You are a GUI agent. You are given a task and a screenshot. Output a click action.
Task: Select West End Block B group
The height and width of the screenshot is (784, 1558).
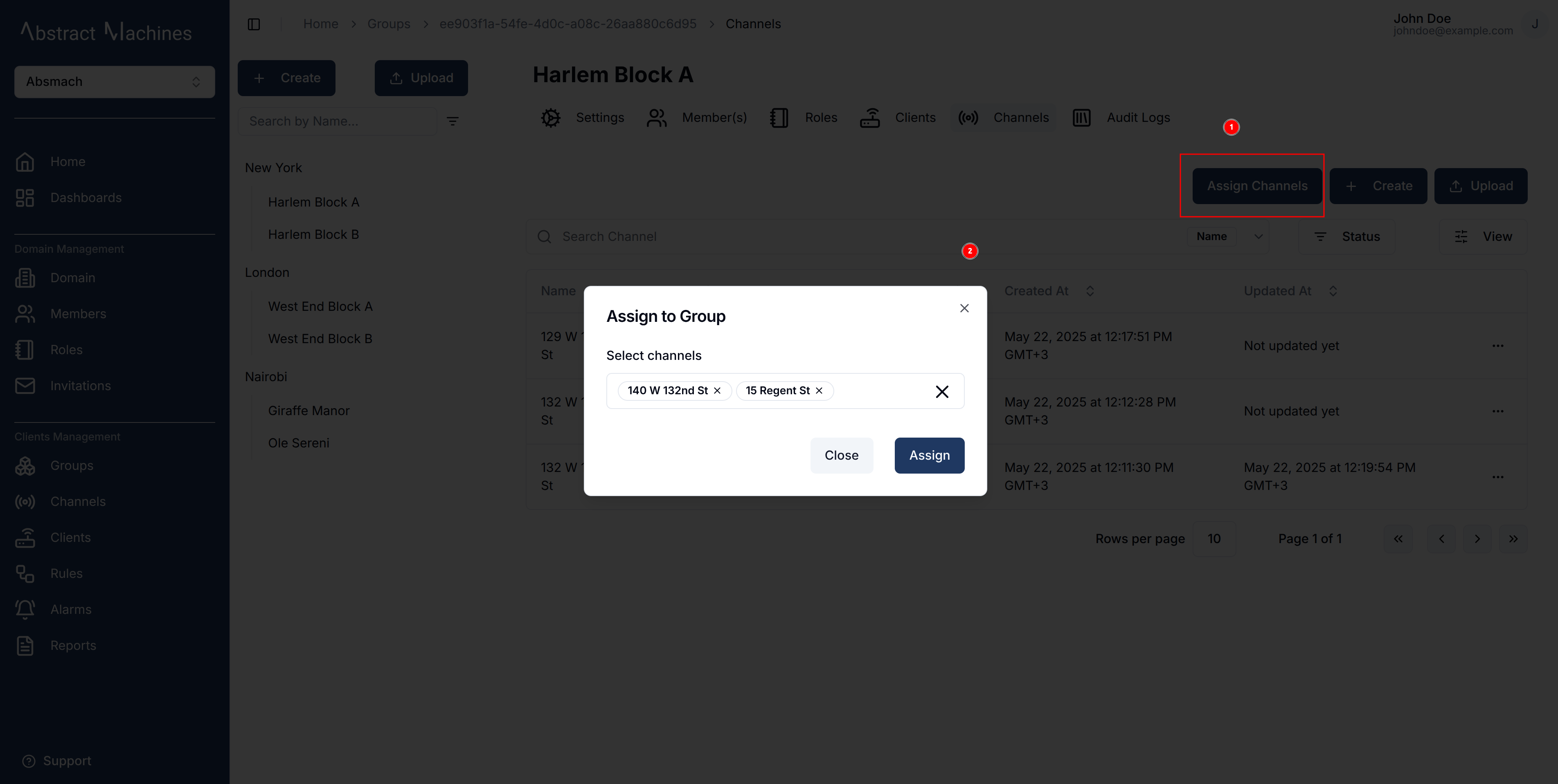(x=320, y=339)
